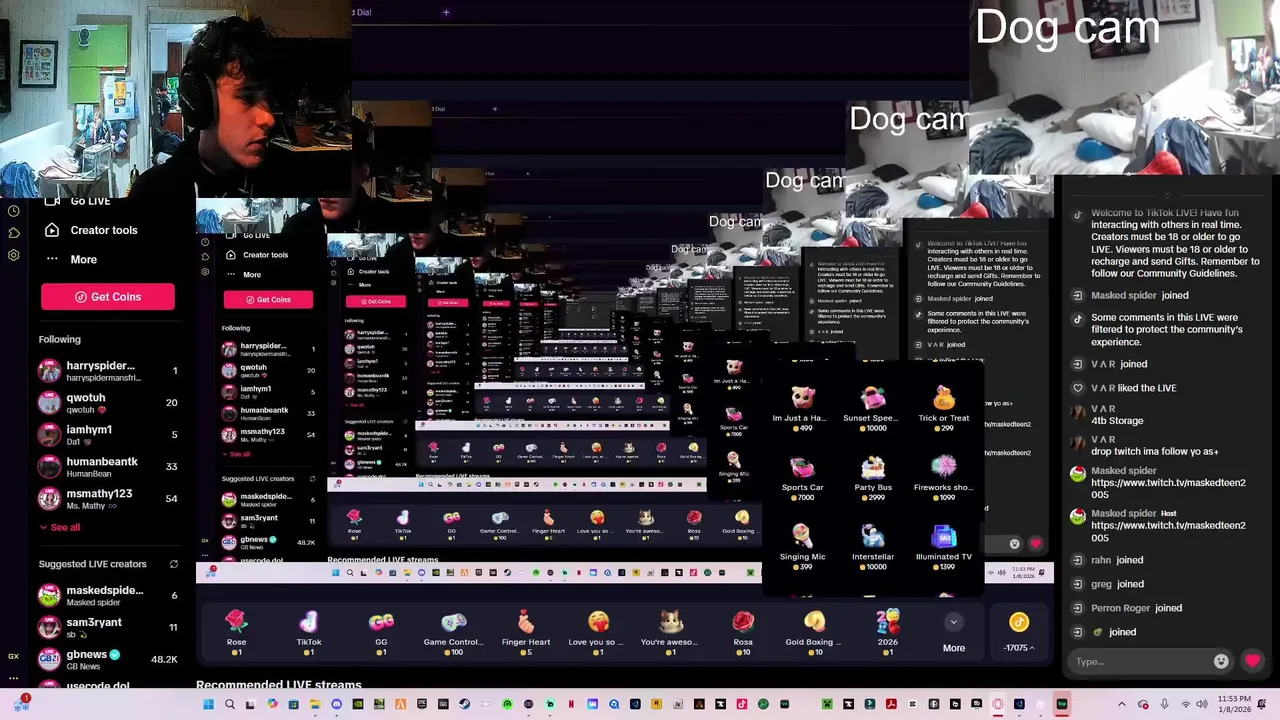Send the GG gift in bottom gift bar

[381, 632]
